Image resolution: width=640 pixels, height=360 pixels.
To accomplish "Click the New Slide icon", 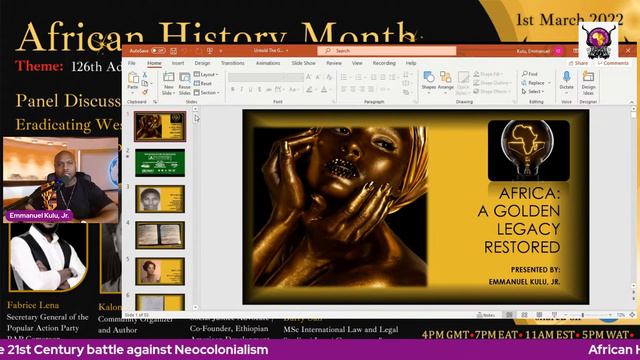I will click(169, 77).
